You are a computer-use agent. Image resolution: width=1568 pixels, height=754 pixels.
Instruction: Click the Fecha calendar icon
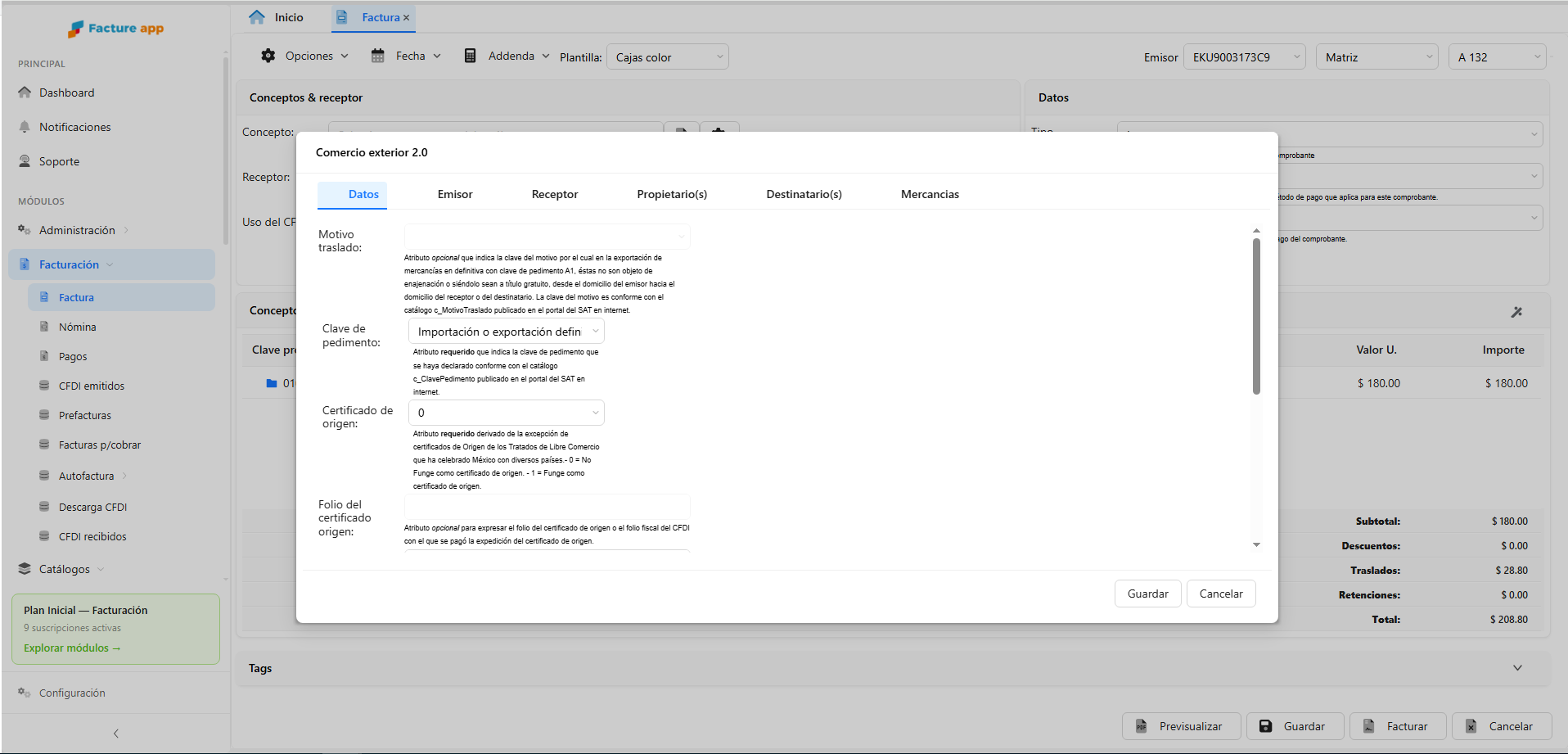coord(378,56)
